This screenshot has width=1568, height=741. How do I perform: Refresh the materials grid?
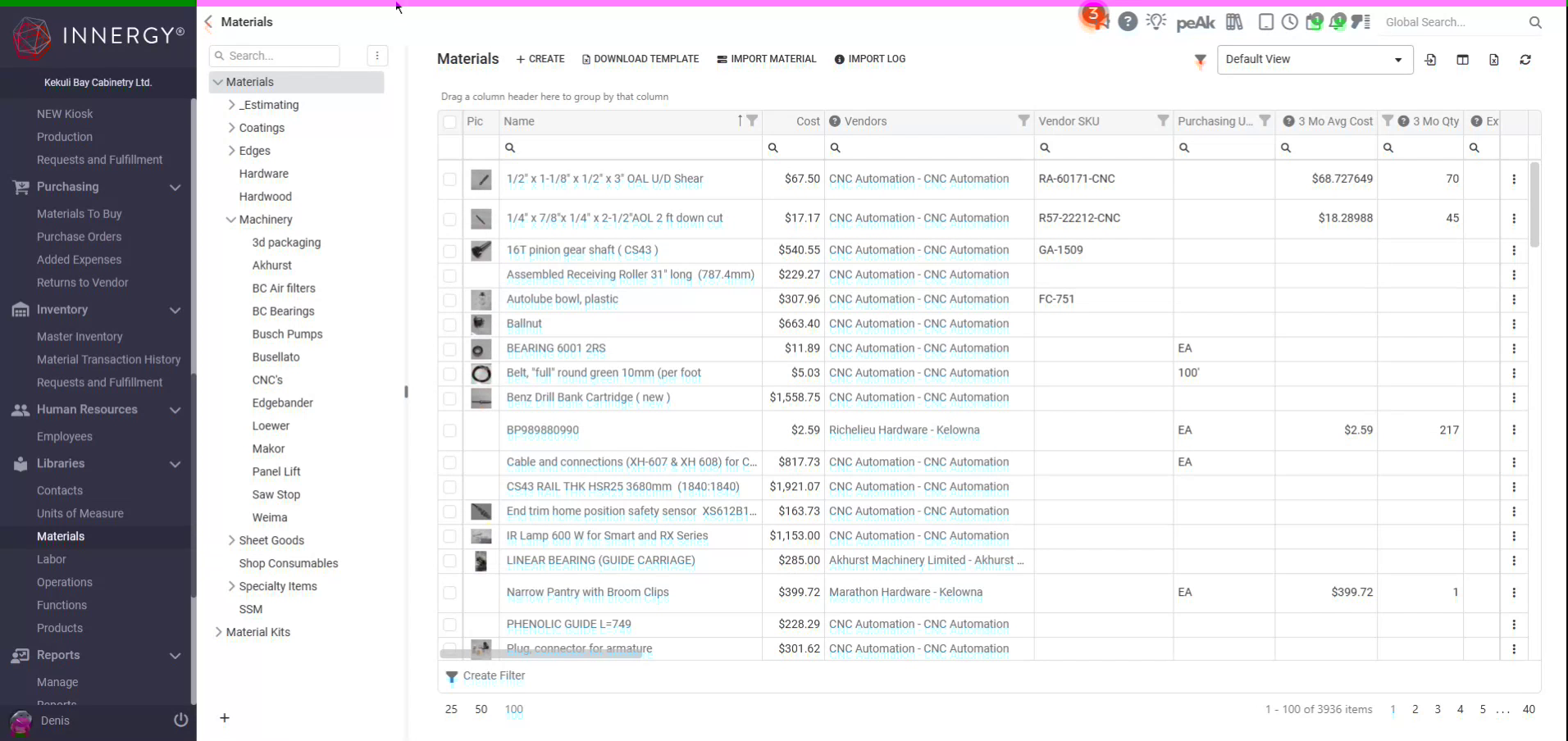pyautogui.click(x=1525, y=60)
